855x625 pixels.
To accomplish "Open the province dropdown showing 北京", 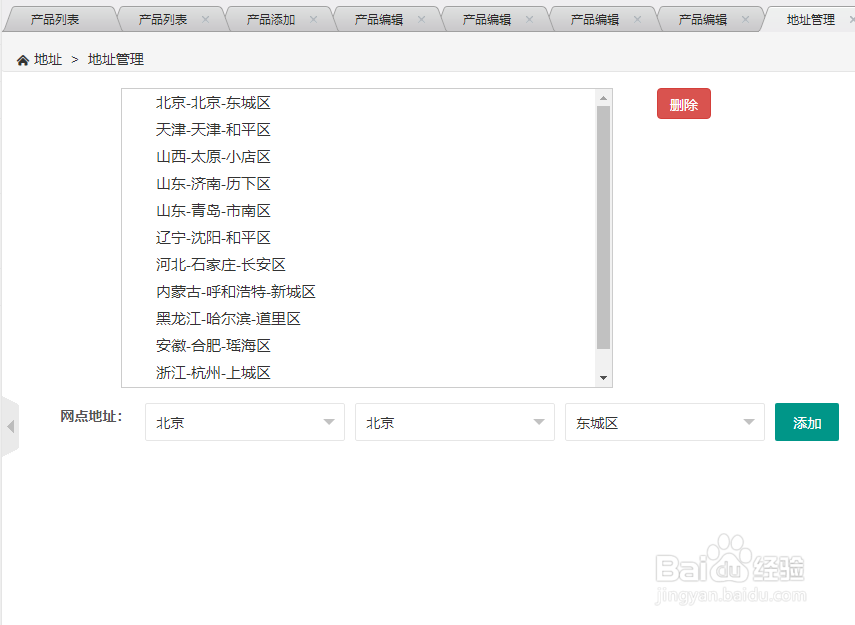I will pos(244,422).
